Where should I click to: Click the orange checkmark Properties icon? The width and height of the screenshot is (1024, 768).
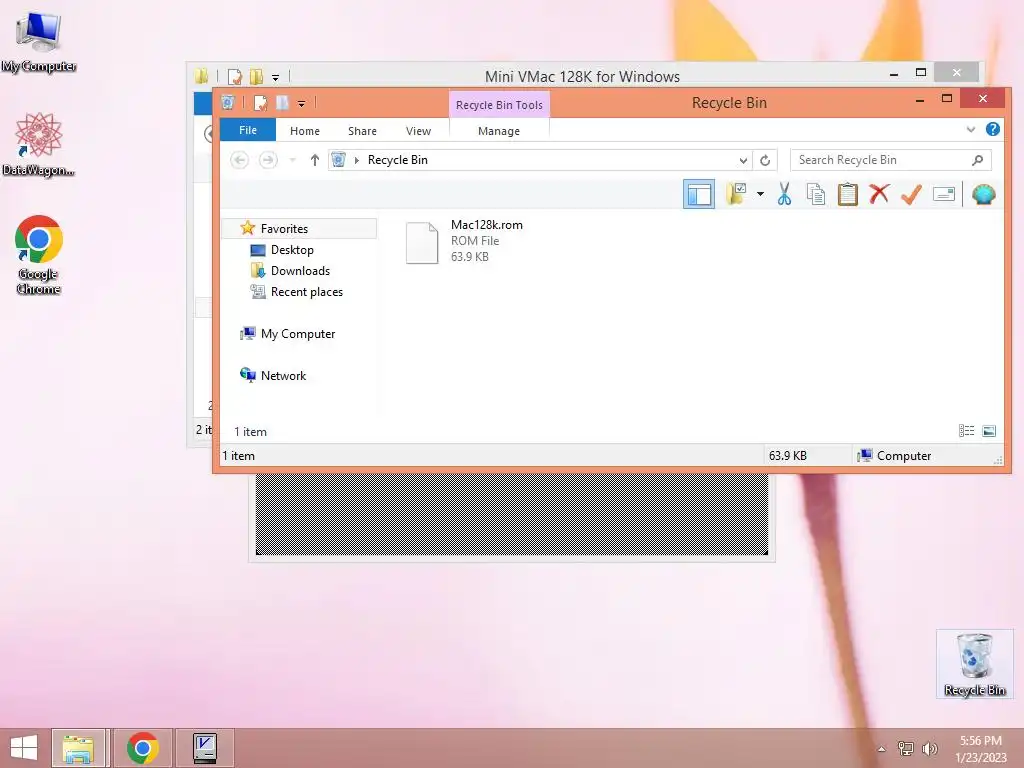tap(911, 194)
